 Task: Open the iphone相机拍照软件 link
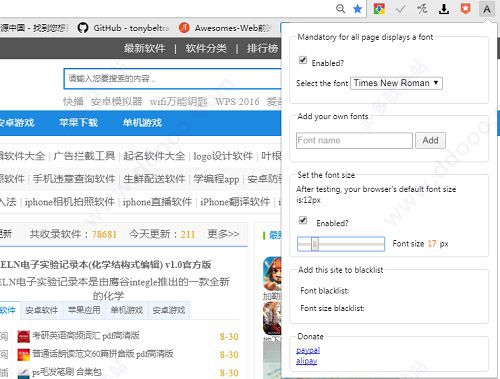pyautogui.click(x=70, y=202)
